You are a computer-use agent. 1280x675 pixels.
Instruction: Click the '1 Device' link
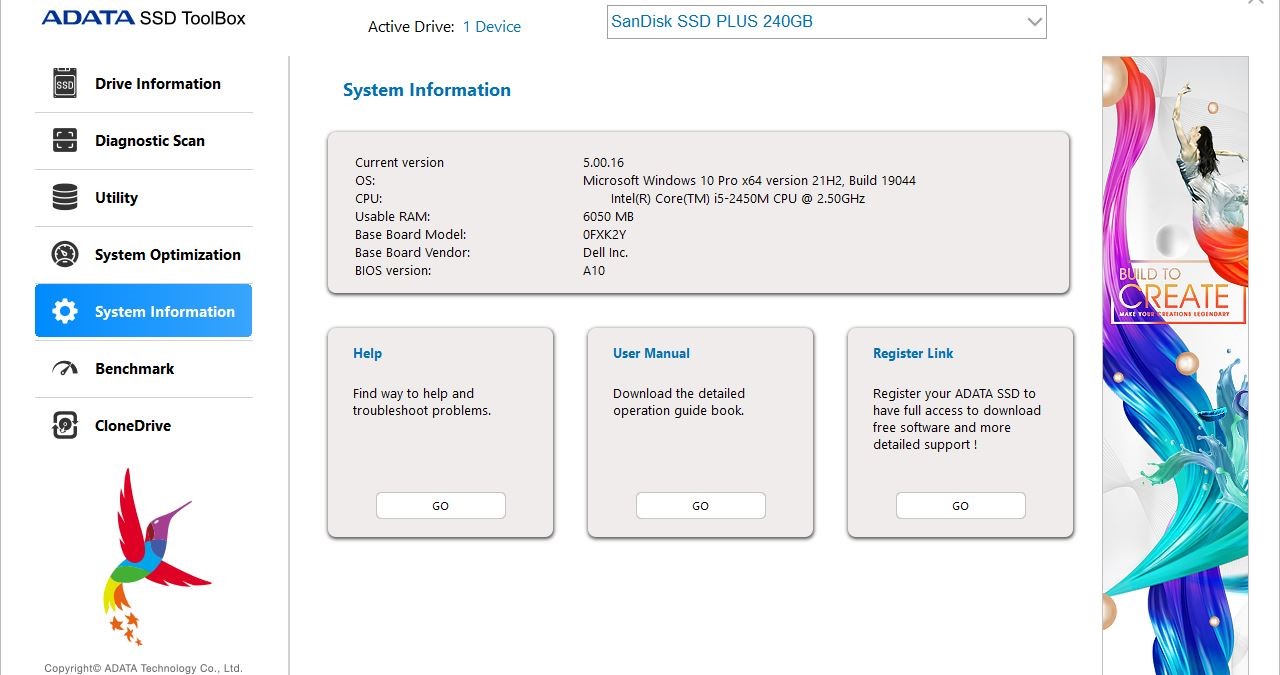pos(492,27)
